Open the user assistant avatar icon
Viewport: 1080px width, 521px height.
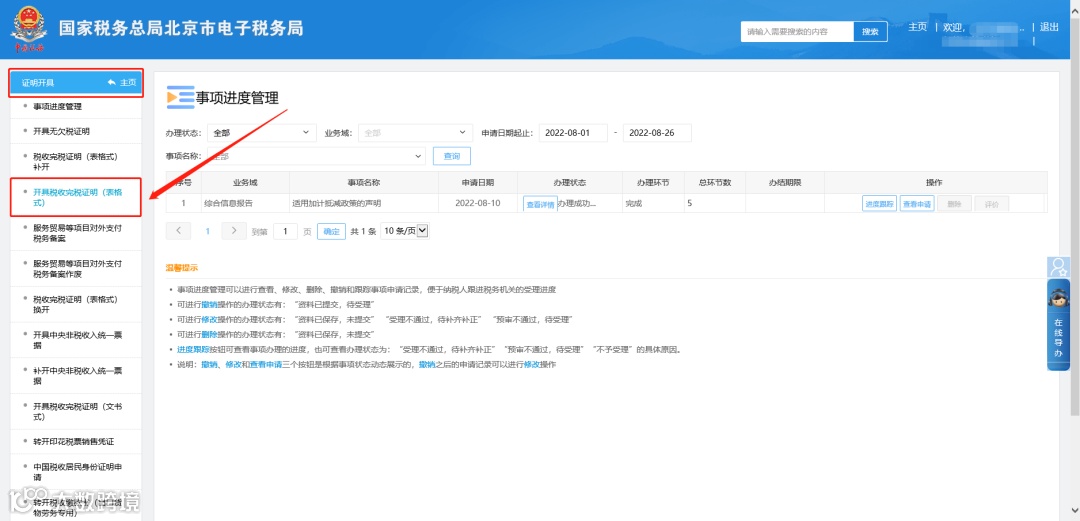1058,267
